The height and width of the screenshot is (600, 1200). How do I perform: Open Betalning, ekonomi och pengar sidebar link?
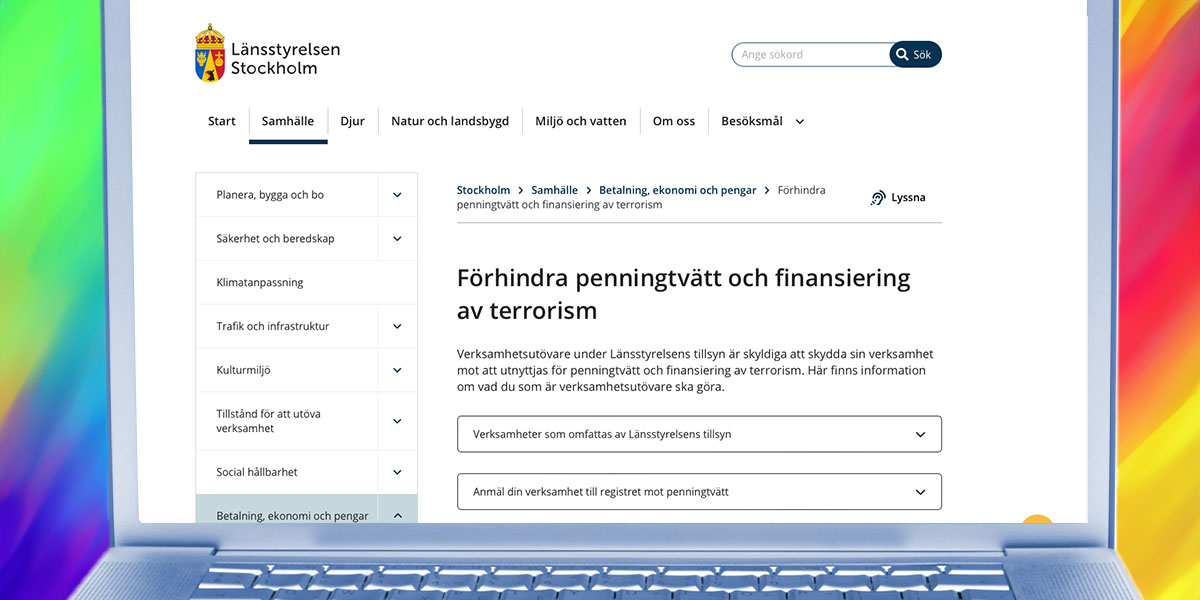coord(292,516)
